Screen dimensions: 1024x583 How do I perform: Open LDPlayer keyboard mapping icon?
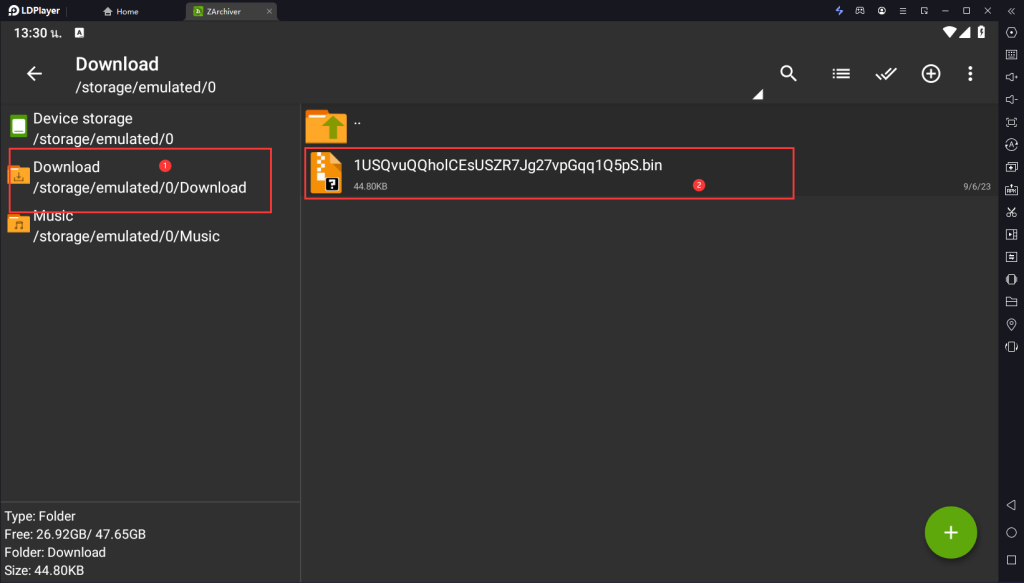(1011, 54)
